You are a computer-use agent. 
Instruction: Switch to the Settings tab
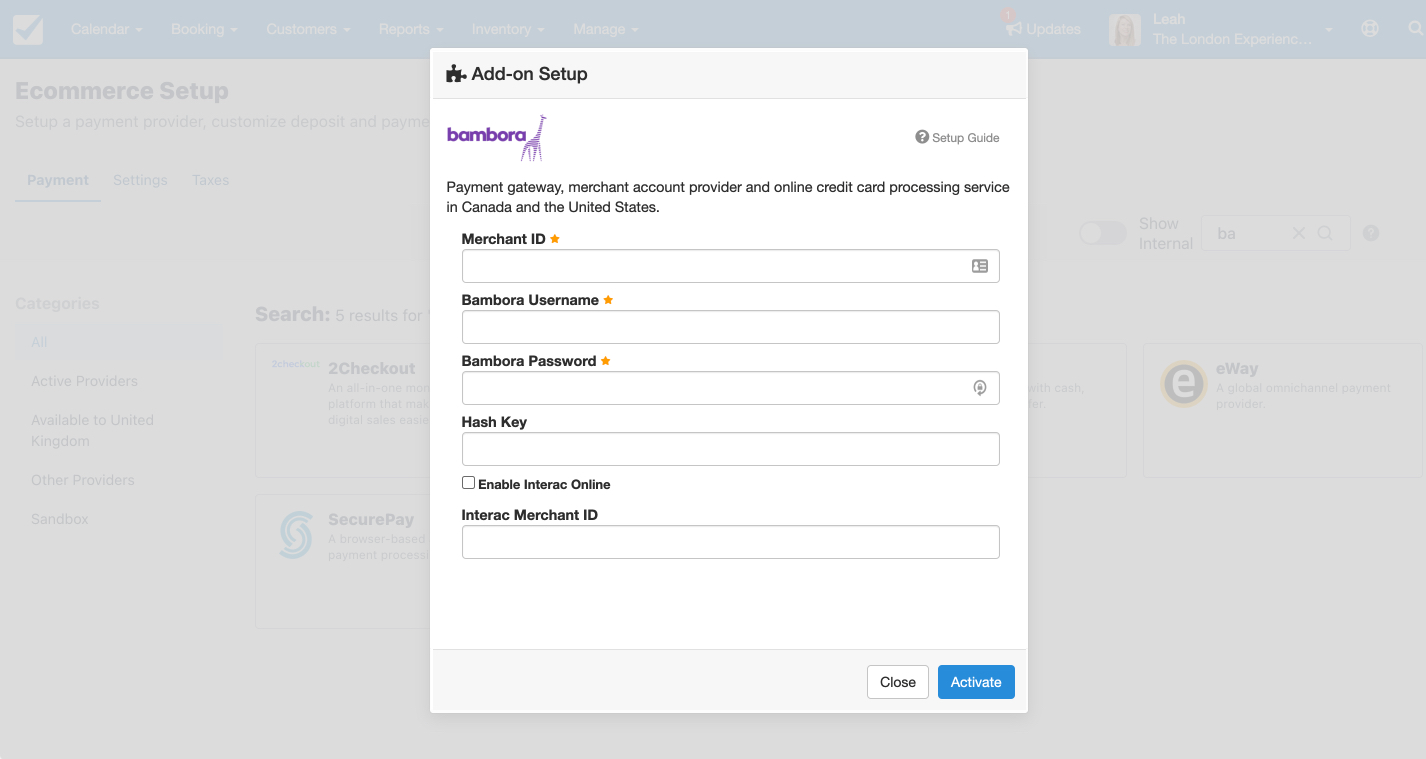pyautogui.click(x=140, y=180)
